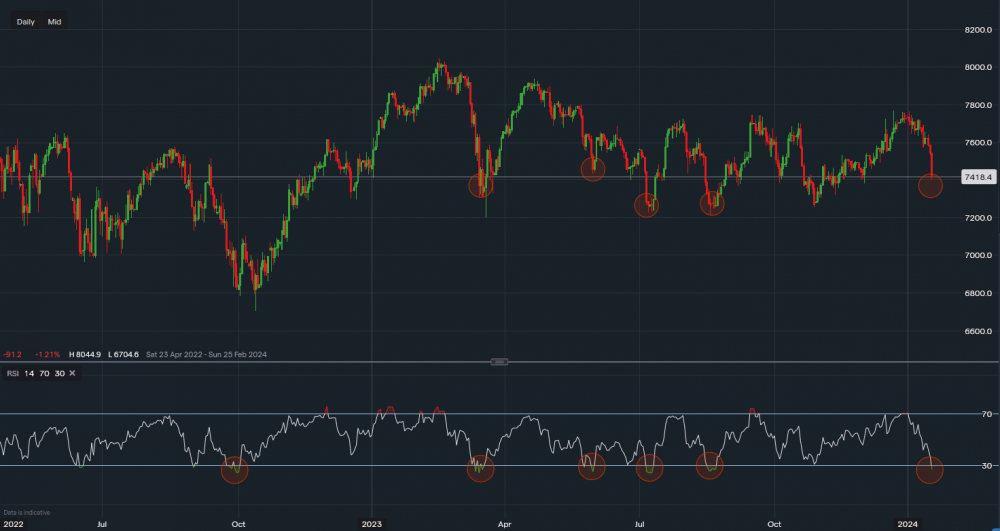Close the RSI indicator with the X icon
1000x531 pixels.
pos(73,373)
